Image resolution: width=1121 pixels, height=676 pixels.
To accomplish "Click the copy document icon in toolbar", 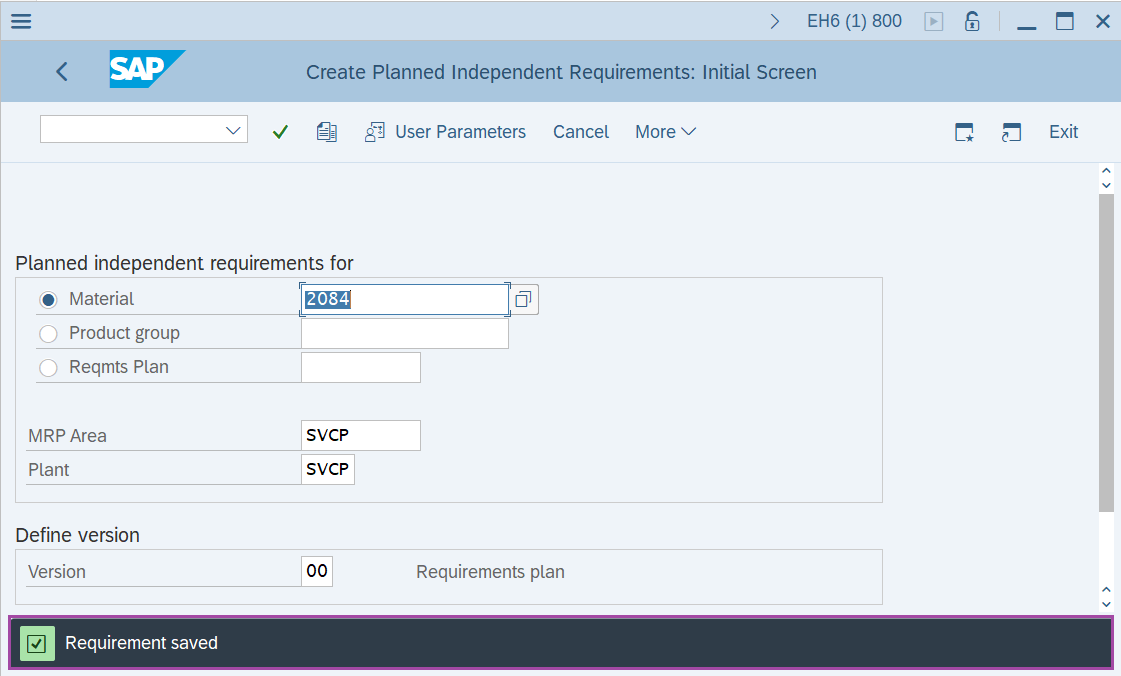I will pos(326,131).
